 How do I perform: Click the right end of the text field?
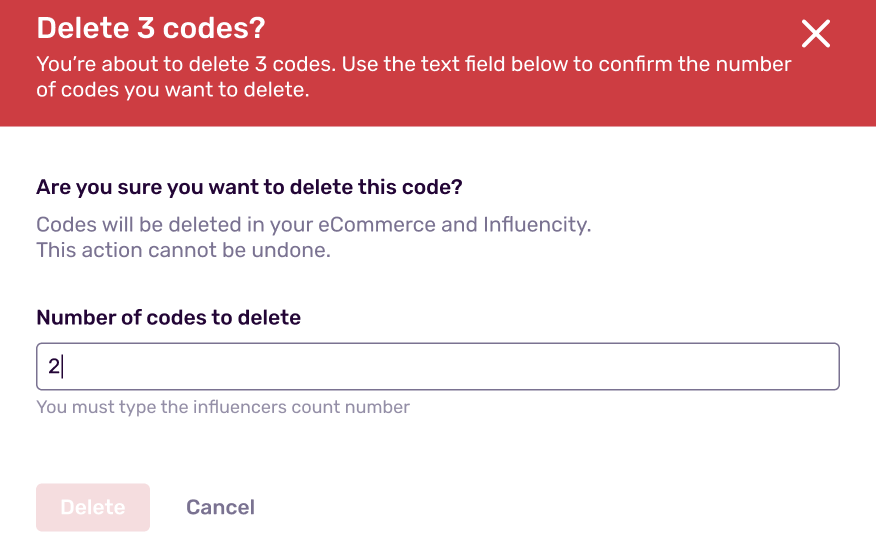point(820,367)
